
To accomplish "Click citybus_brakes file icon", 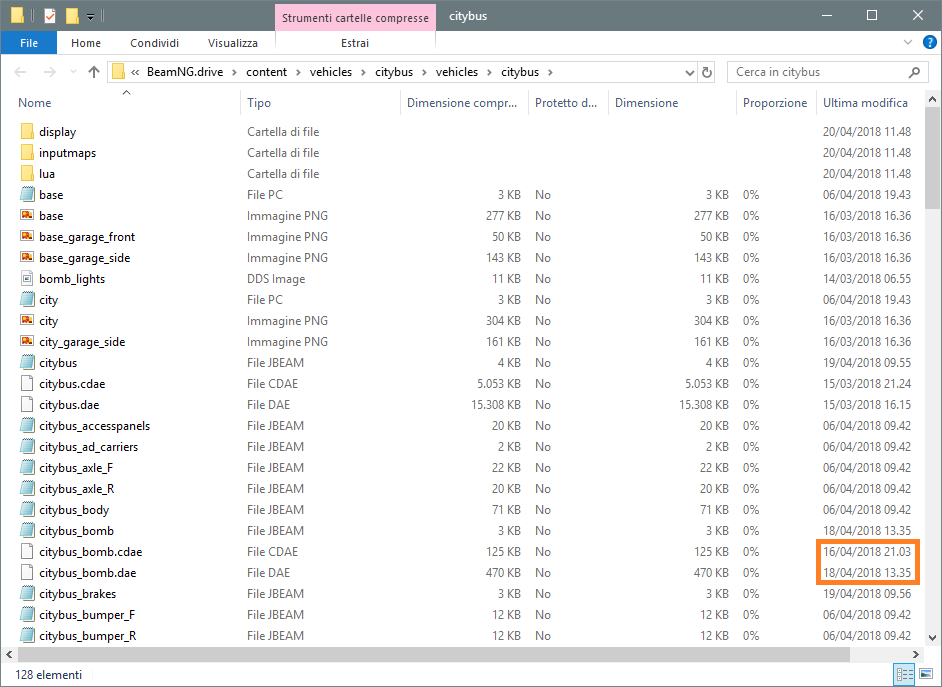I will tap(27, 594).
